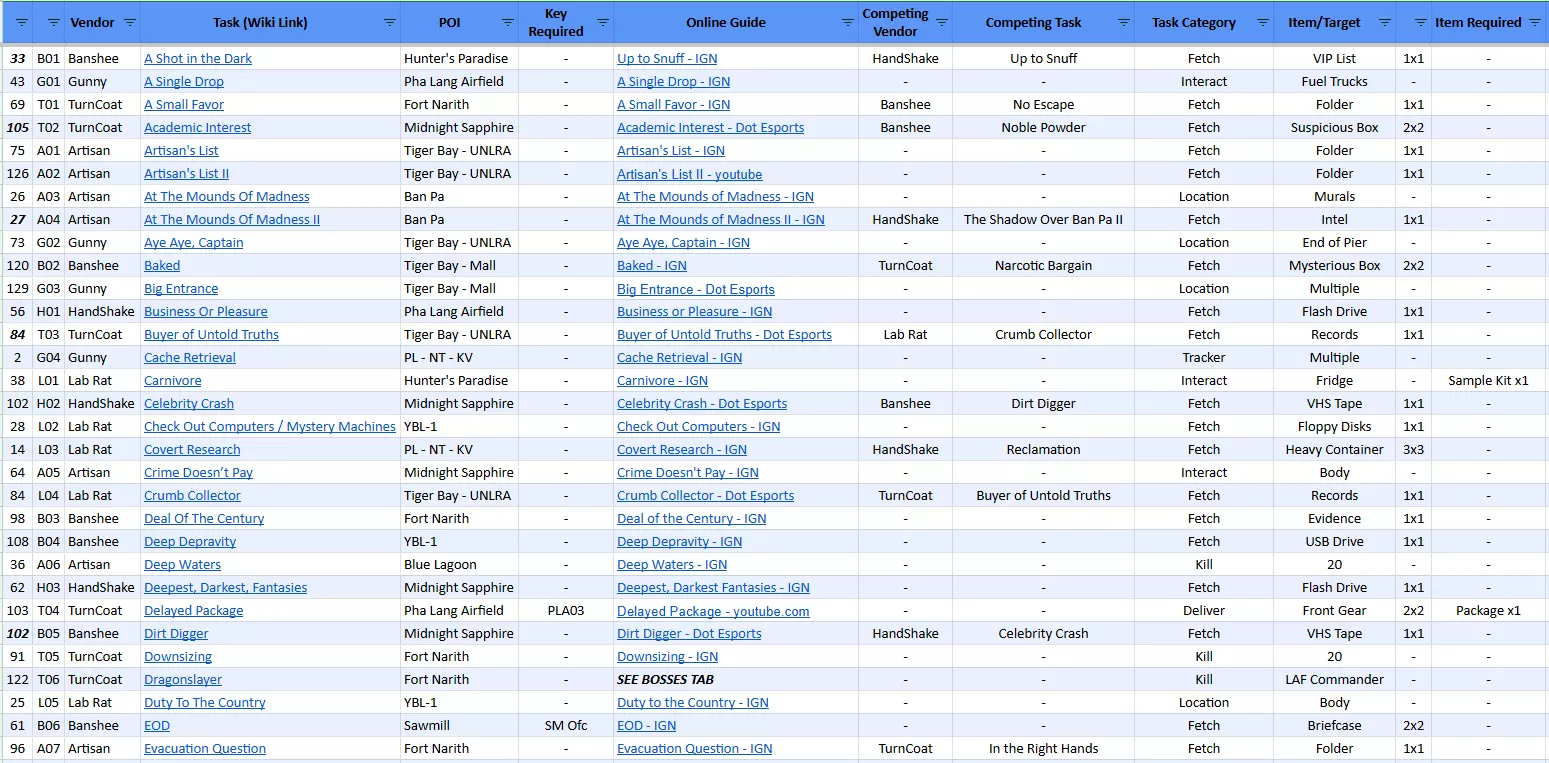Open the "Cache Retrieval - IGN" guide link
1549x763 pixels.
(x=679, y=358)
